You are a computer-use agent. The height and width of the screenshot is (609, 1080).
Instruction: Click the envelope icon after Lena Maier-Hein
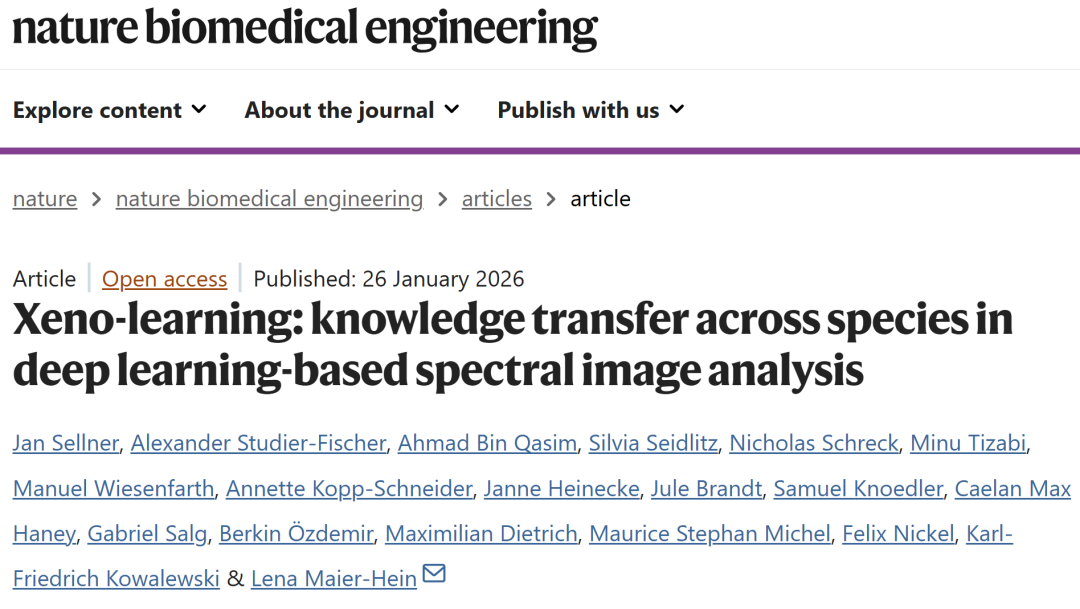tap(434, 575)
